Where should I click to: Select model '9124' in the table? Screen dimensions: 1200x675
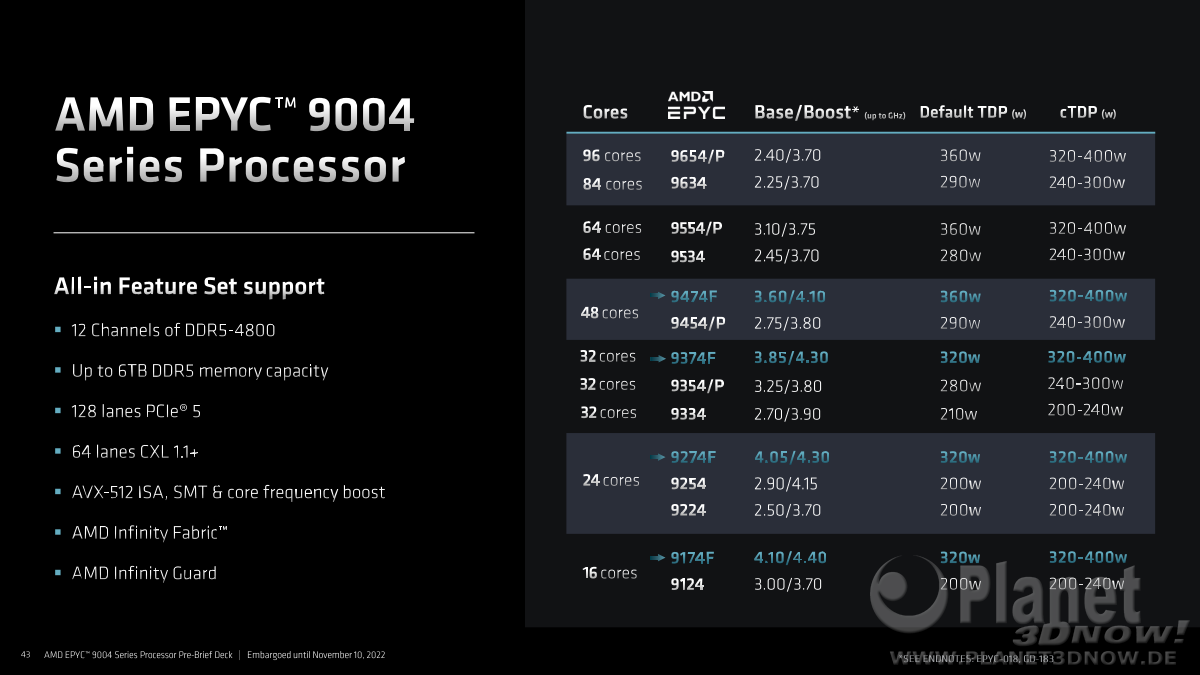[688, 584]
